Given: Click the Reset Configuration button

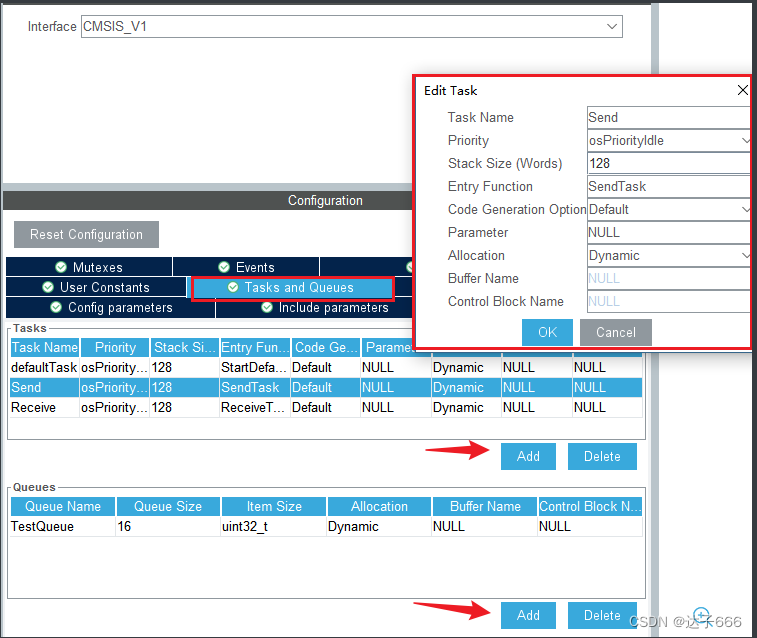Looking at the screenshot, I should click(x=86, y=235).
